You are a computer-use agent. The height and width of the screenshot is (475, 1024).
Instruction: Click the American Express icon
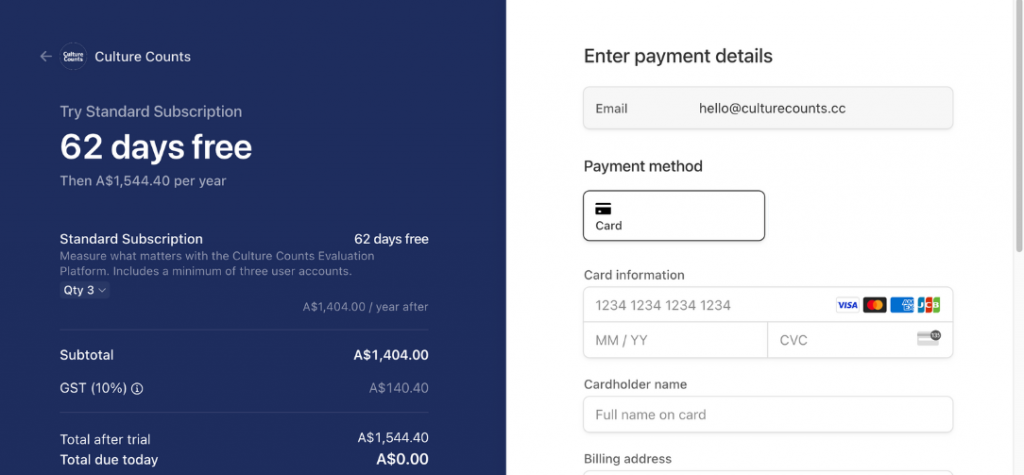click(x=902, y=305)
